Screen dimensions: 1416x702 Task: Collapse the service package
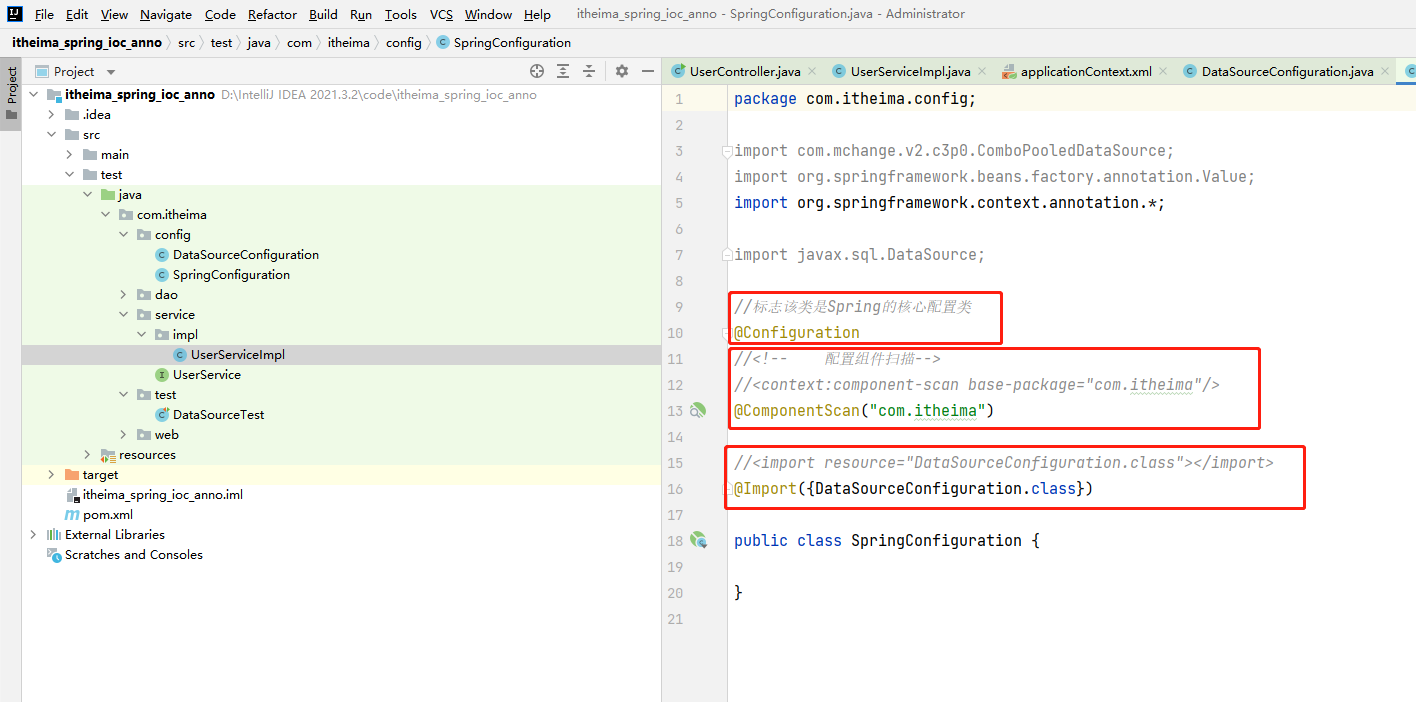pyautogui.click(x=123, y=315)
